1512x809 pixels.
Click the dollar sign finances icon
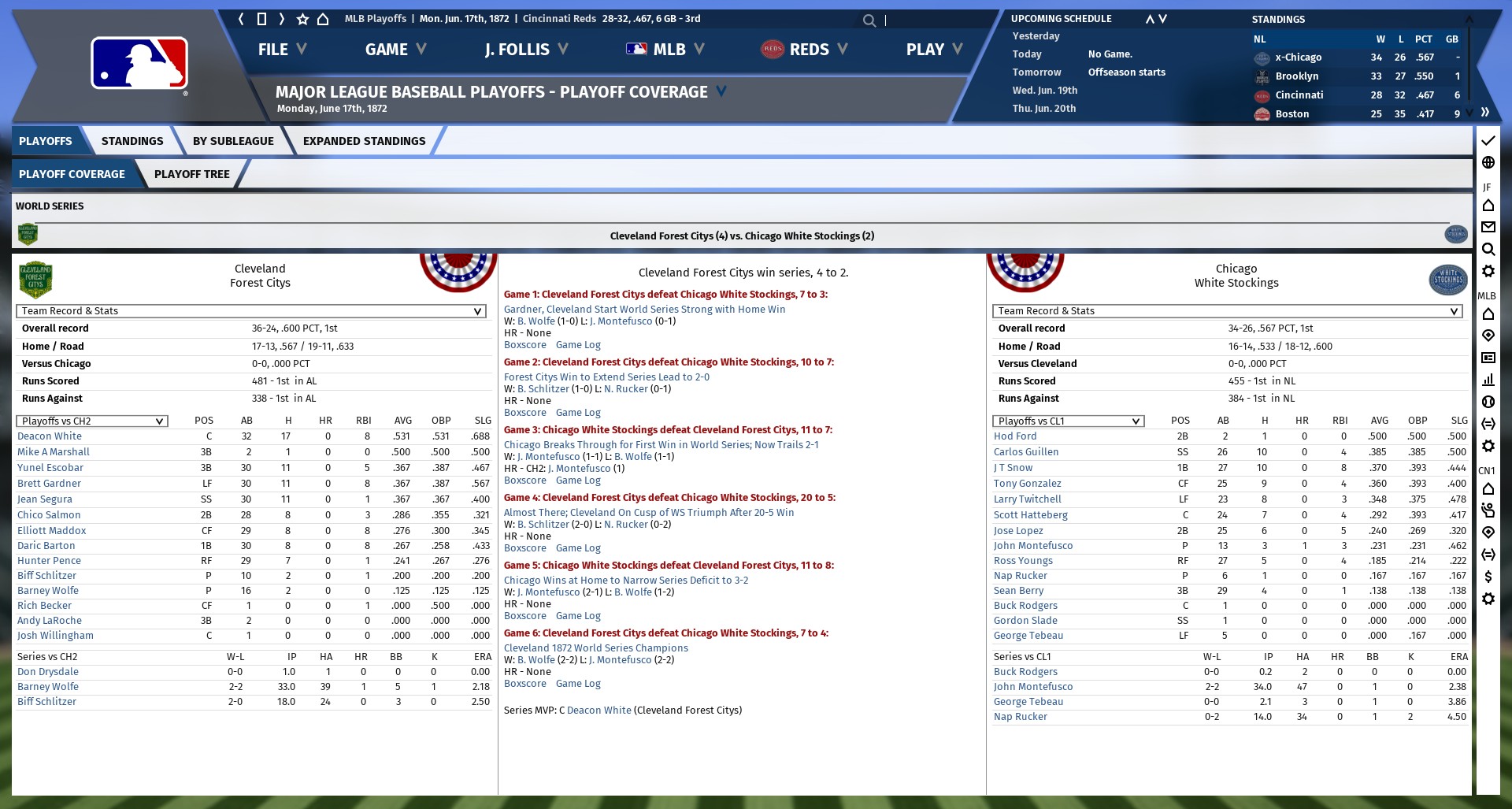[1488, 577]
